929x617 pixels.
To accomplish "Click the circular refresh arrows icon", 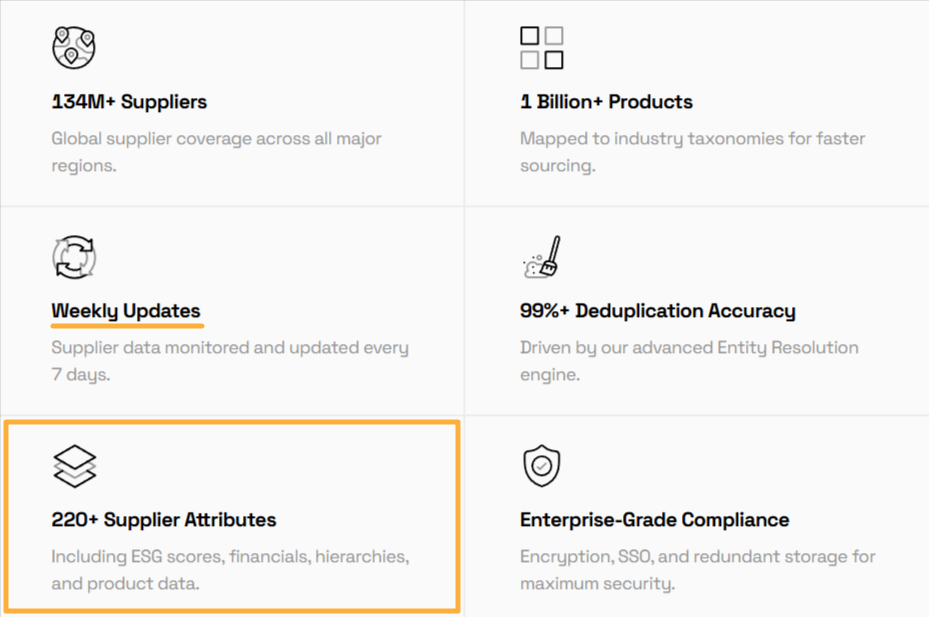I will 73,257.
